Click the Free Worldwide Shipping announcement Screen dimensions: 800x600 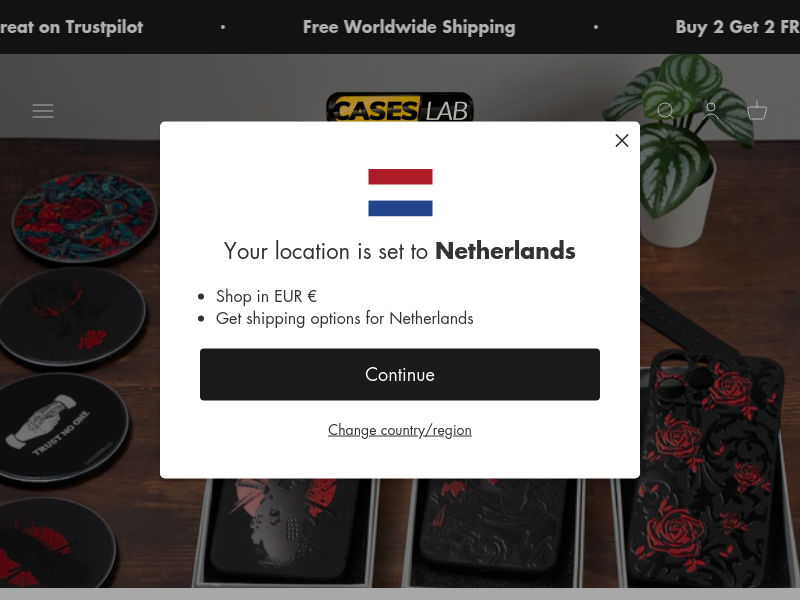(x=409, y=27)
